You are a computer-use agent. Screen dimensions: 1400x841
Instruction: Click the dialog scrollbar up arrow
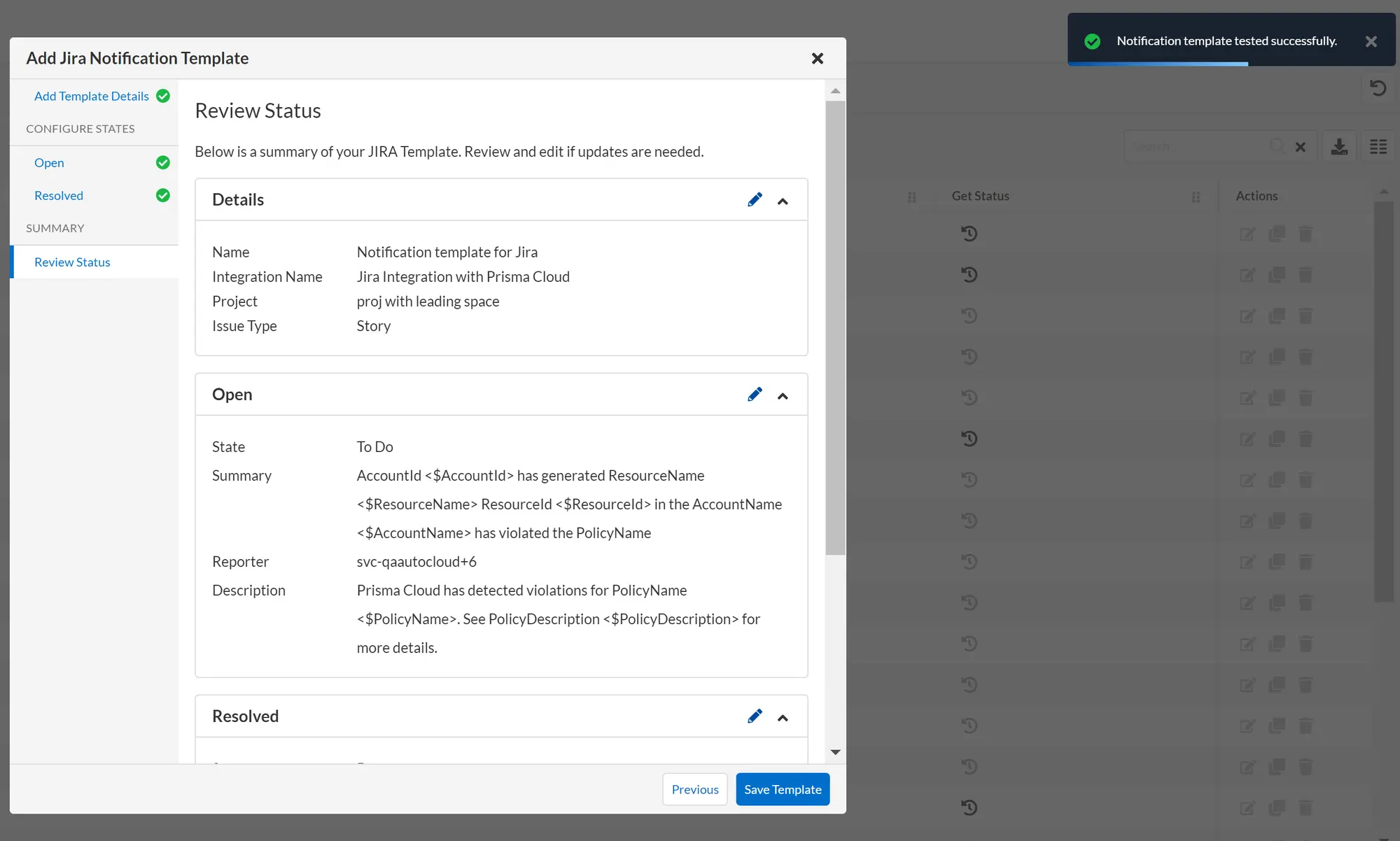pyautogui.click(x=835, y=91)
